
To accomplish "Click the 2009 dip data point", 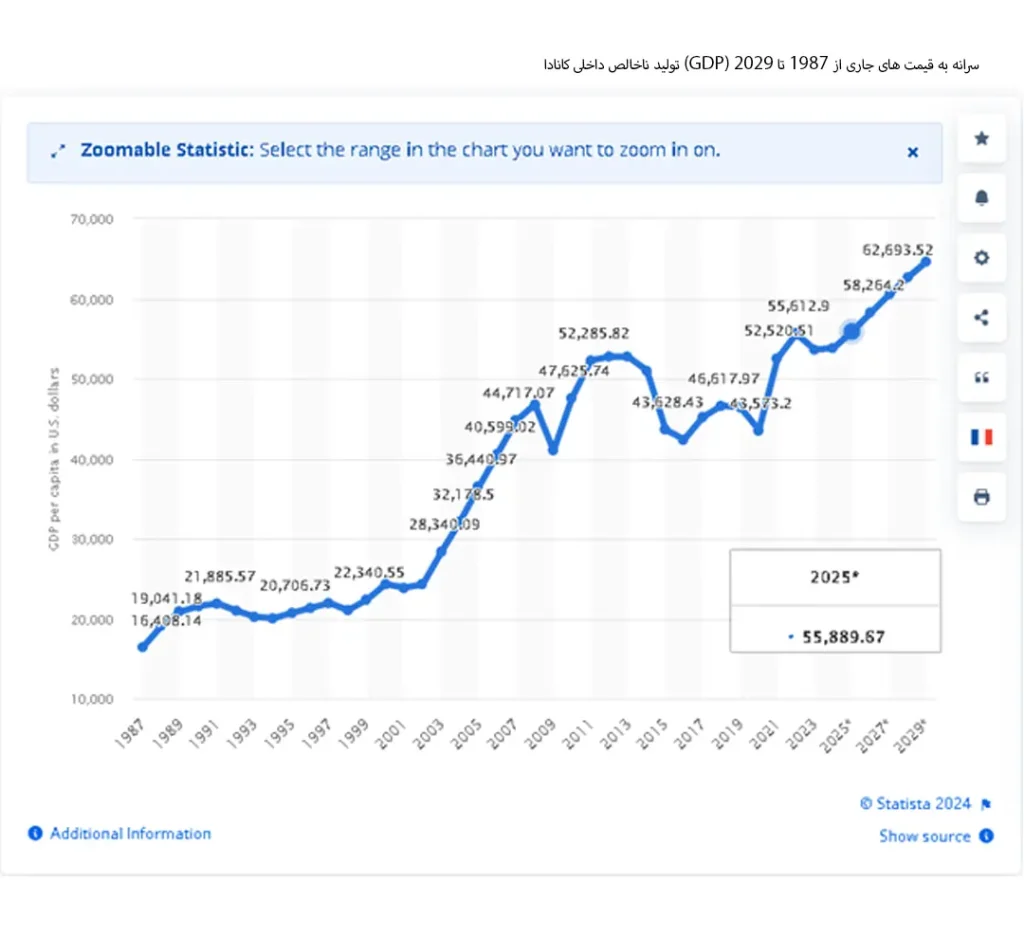I will pos(553,450).
